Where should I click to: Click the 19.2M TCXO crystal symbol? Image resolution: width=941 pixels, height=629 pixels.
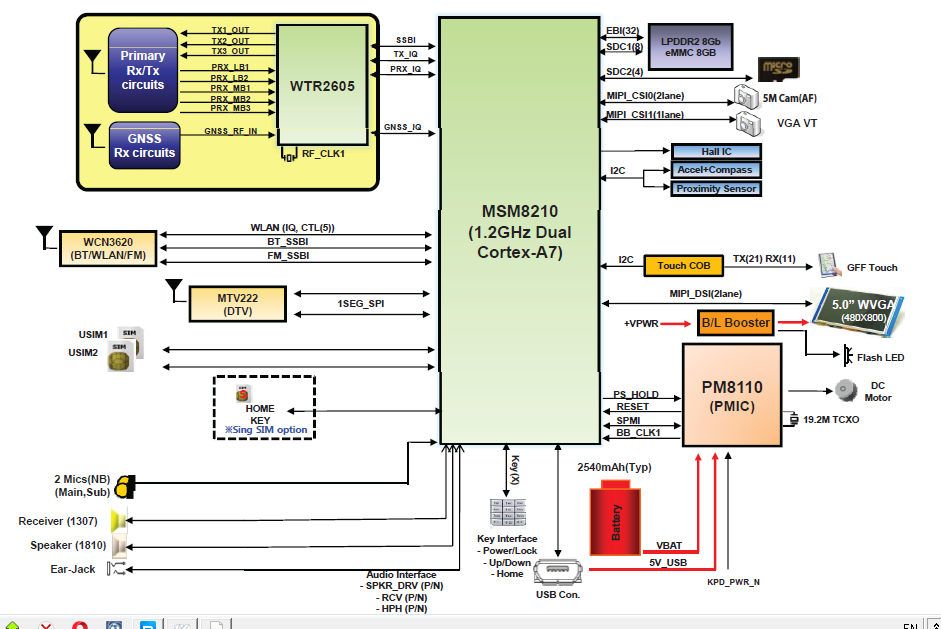coord(793,419)
